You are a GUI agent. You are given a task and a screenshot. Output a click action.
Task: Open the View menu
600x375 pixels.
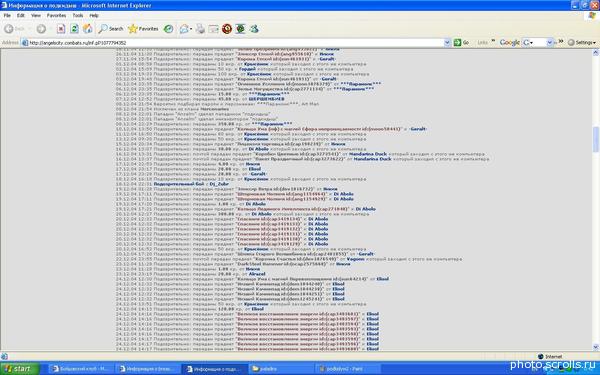click(x=36, y=15)
